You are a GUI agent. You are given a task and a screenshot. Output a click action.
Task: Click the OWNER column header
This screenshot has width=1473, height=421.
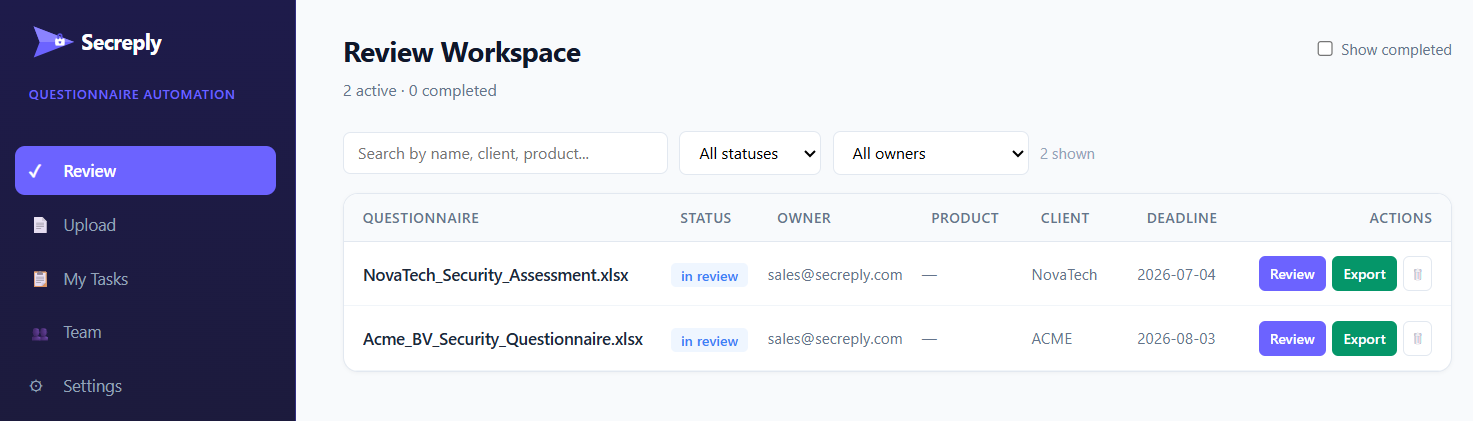tap(804, 218)
